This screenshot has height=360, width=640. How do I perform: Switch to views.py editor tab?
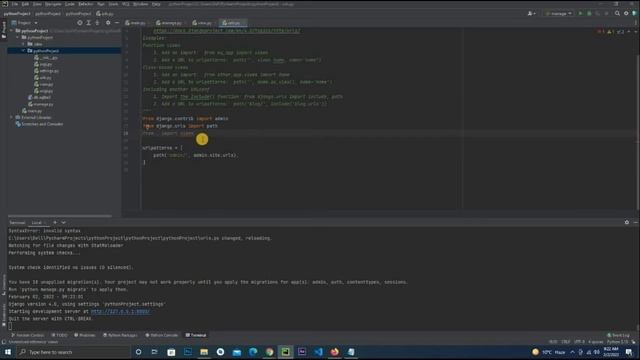[x=202, y=23]
